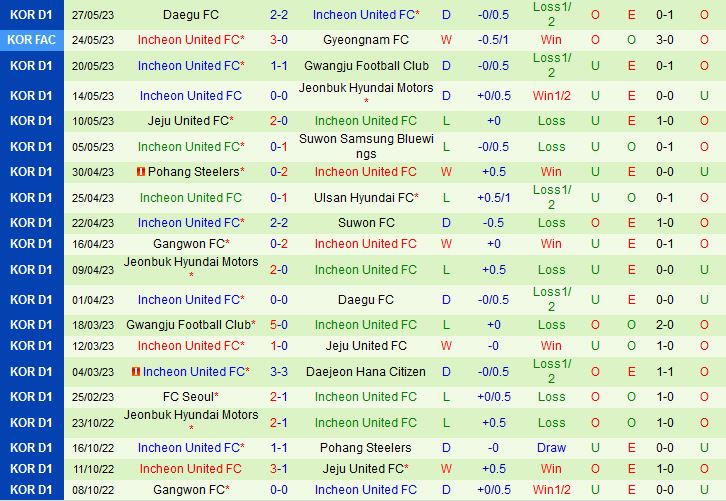Select the 2-2 score of the Daegu FC match
Screen dimensions: 726x501
[x=279, y=15]
